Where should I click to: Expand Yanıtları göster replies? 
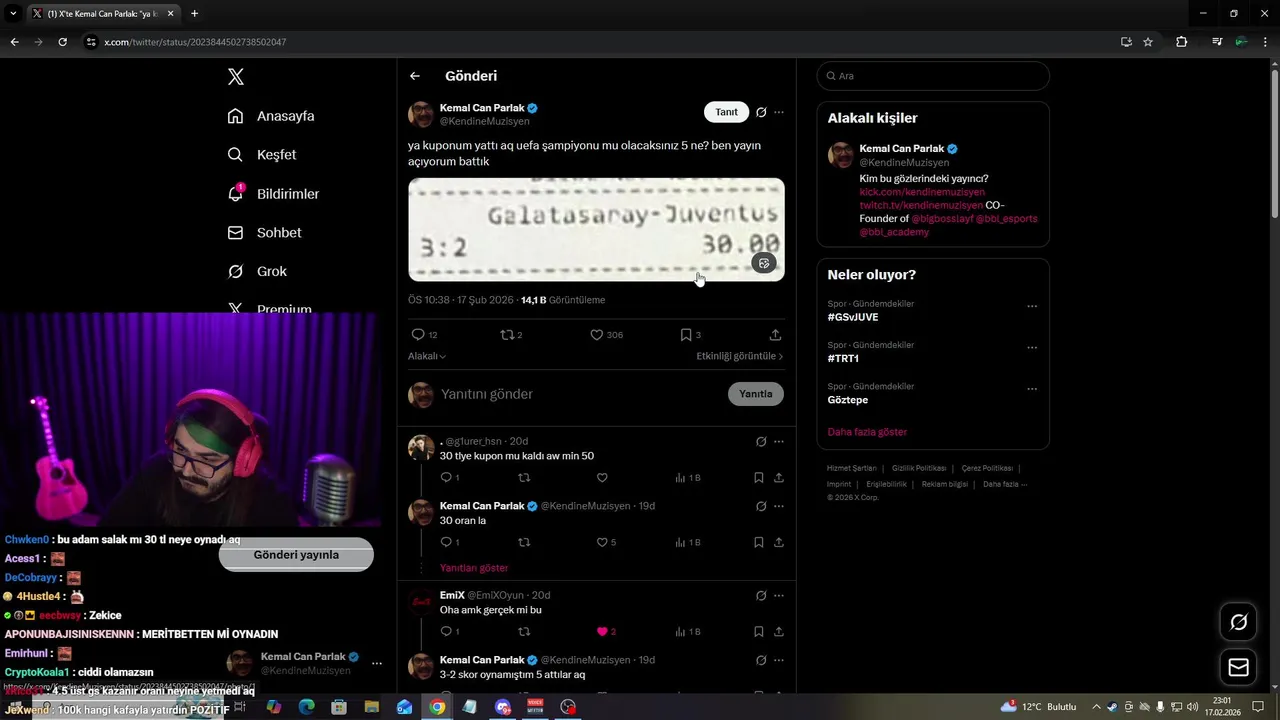(474, 568)
